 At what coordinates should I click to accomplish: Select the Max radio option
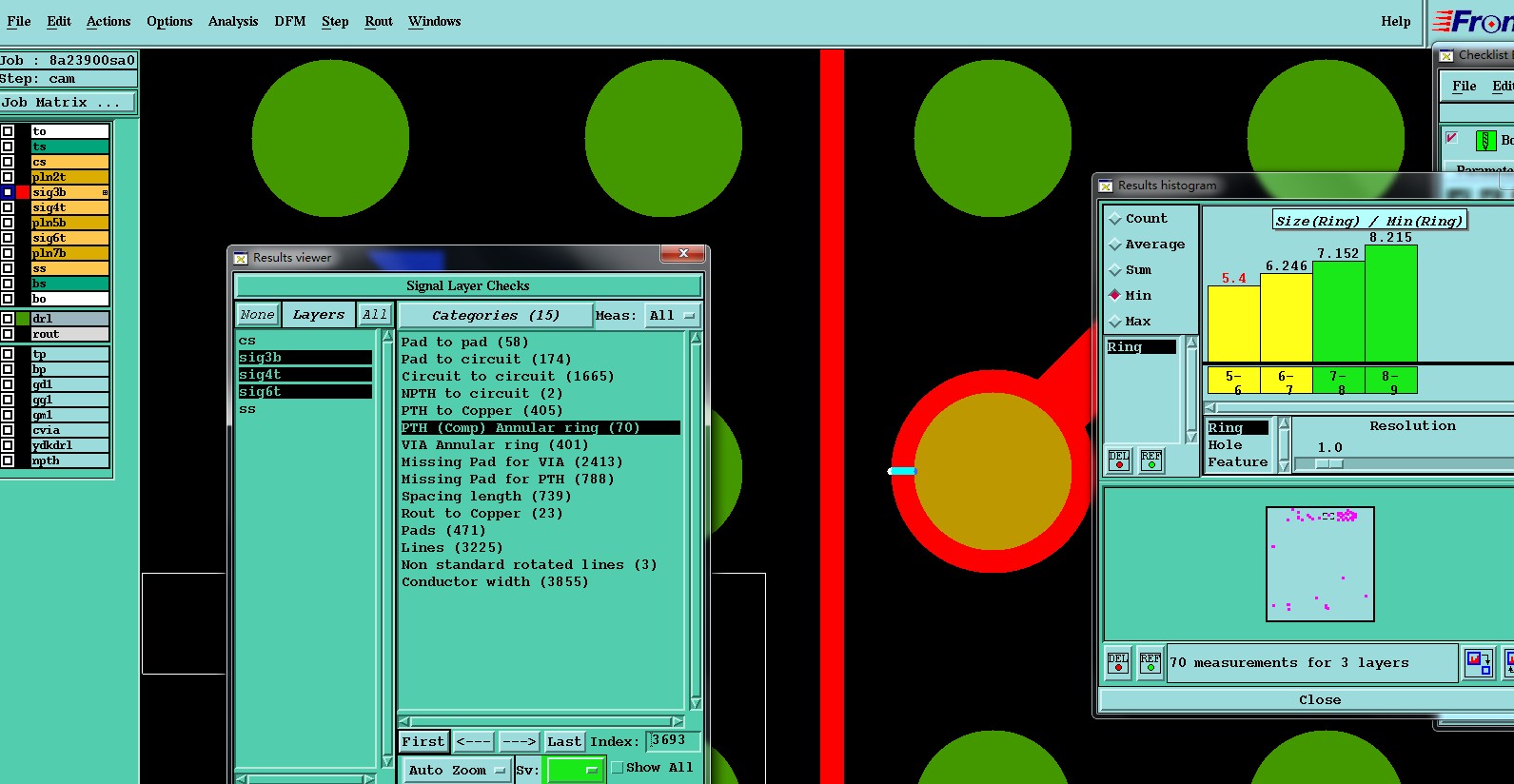(x=1115, y=322)
